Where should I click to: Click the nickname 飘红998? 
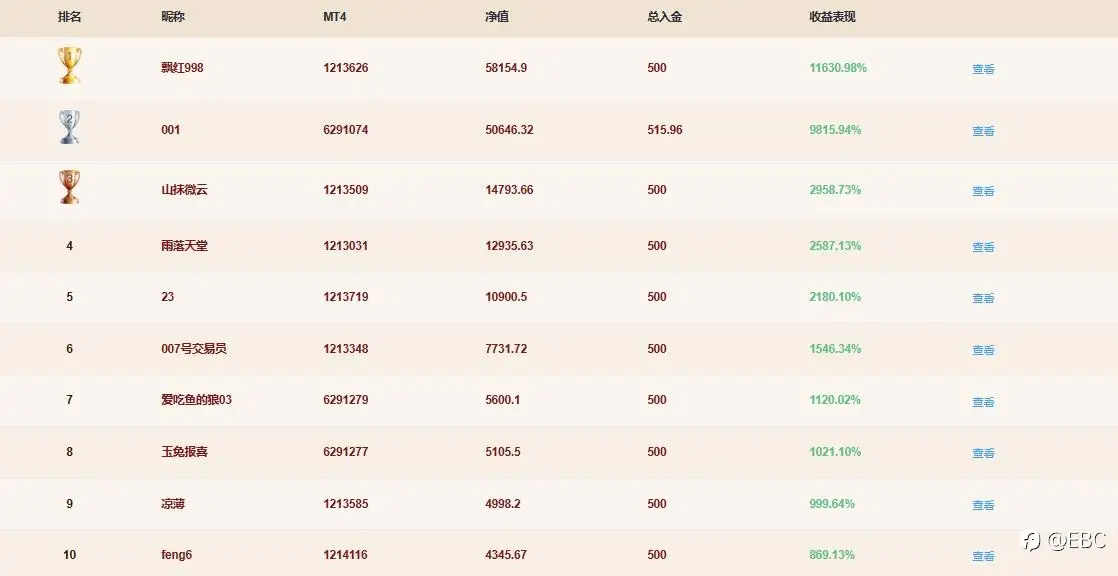[183, 68]
